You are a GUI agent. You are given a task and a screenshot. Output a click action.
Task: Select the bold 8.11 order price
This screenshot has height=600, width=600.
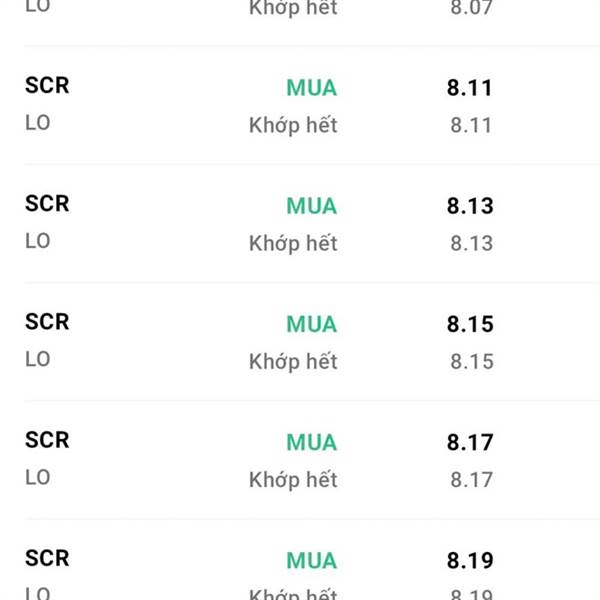pos(470,88)
